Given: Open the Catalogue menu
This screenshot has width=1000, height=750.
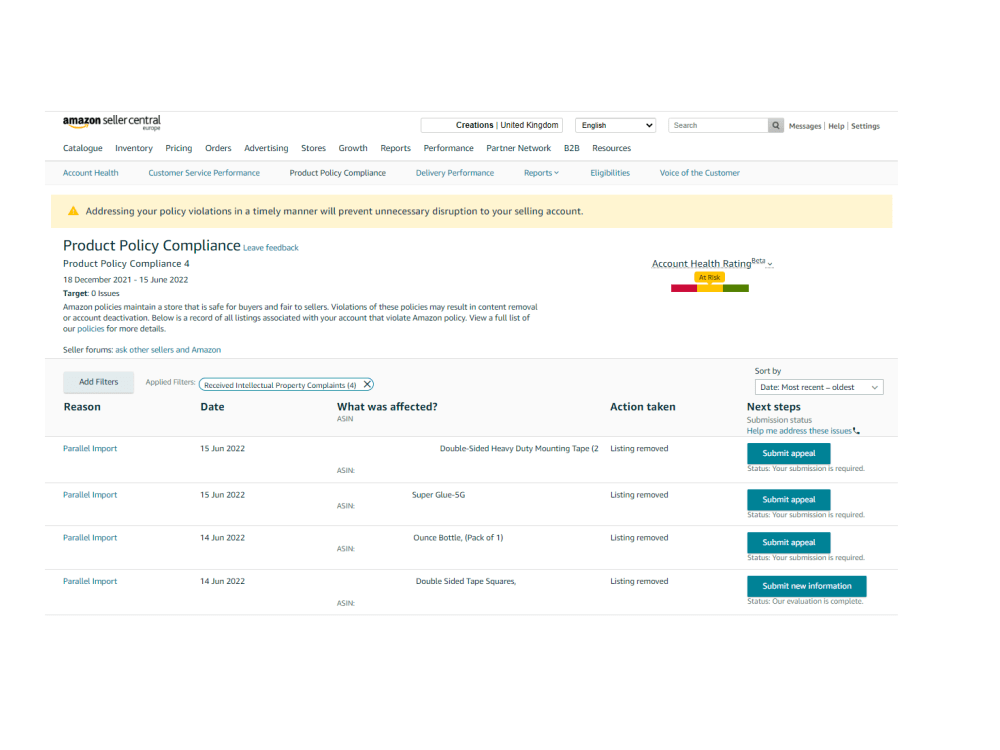Looking at the screenshot, I should [82, 148].
